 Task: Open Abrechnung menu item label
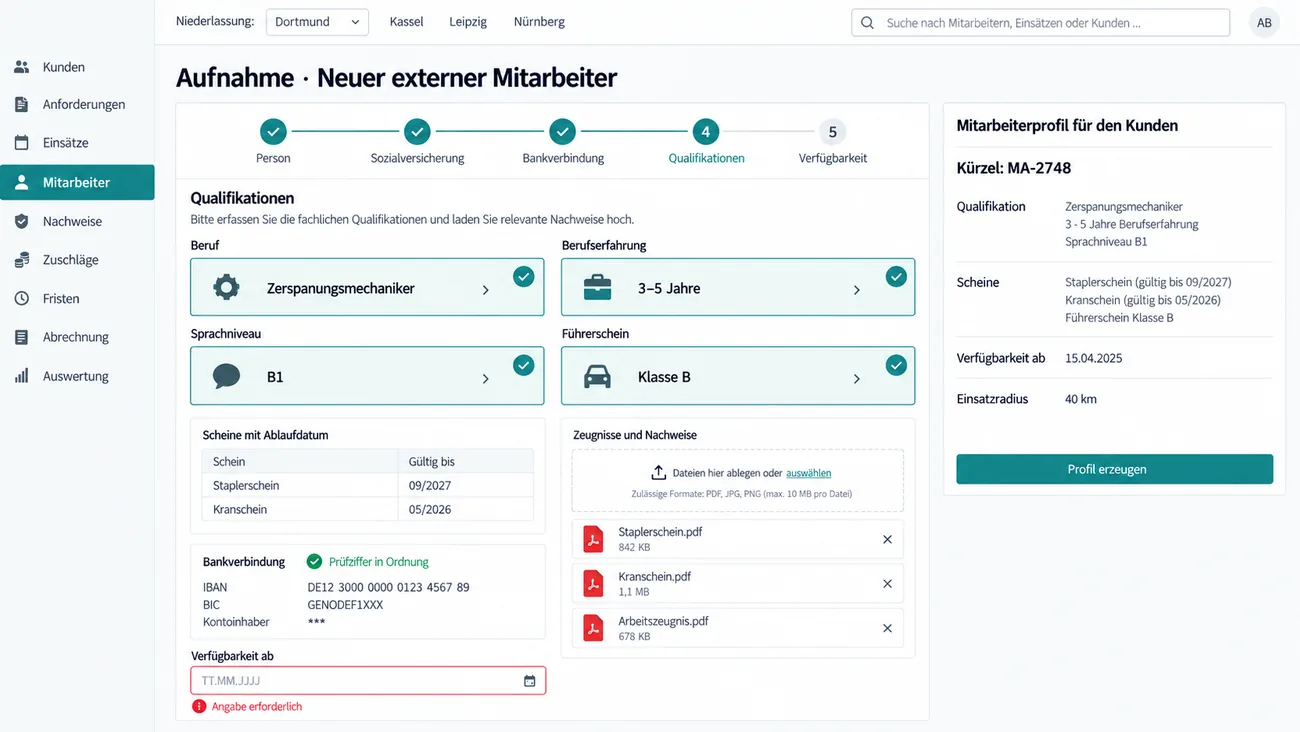pos(76,337)
